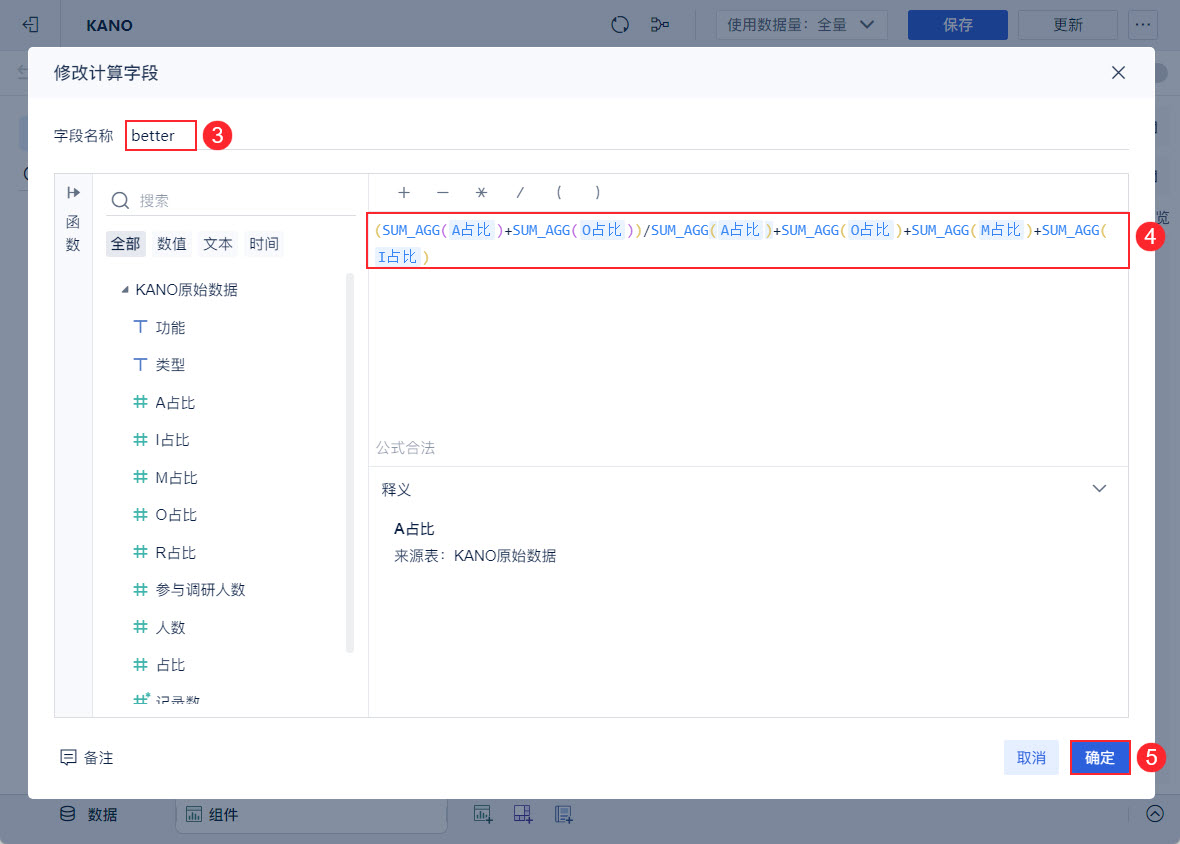Click the 备注 link
1180x844 pixels.
click(x=98, y=757)
